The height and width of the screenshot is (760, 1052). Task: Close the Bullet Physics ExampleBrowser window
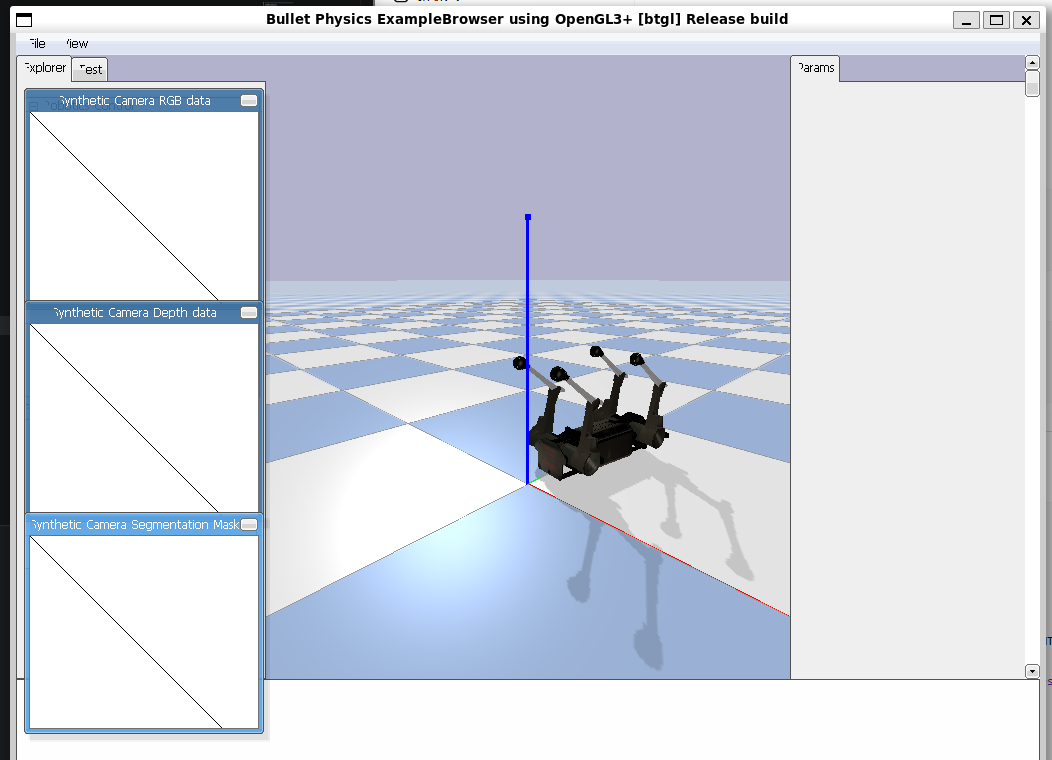[x=1026, y=20]
